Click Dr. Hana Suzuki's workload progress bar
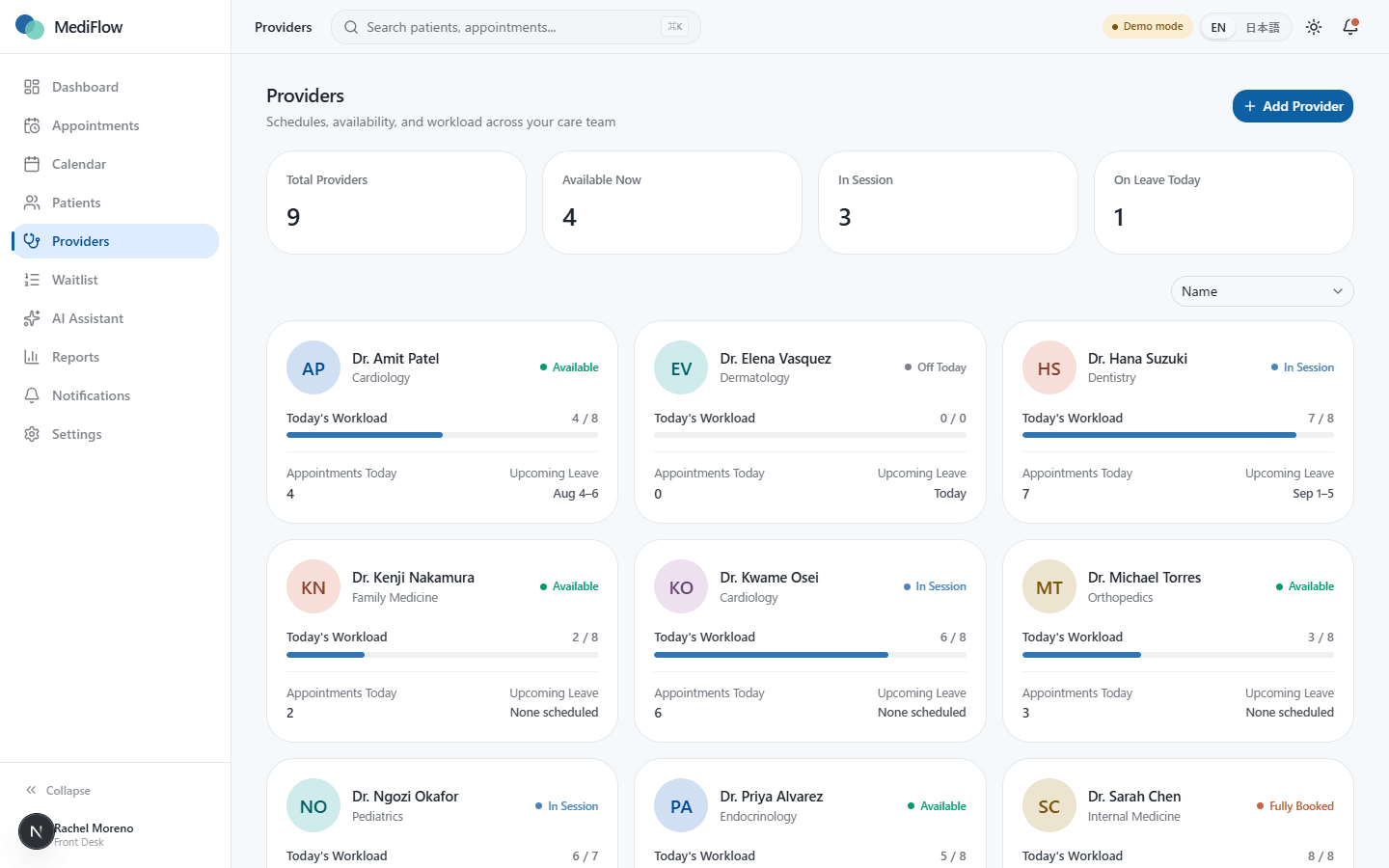This screenshot has width=1389, height=868. (x=1178, y=435)
